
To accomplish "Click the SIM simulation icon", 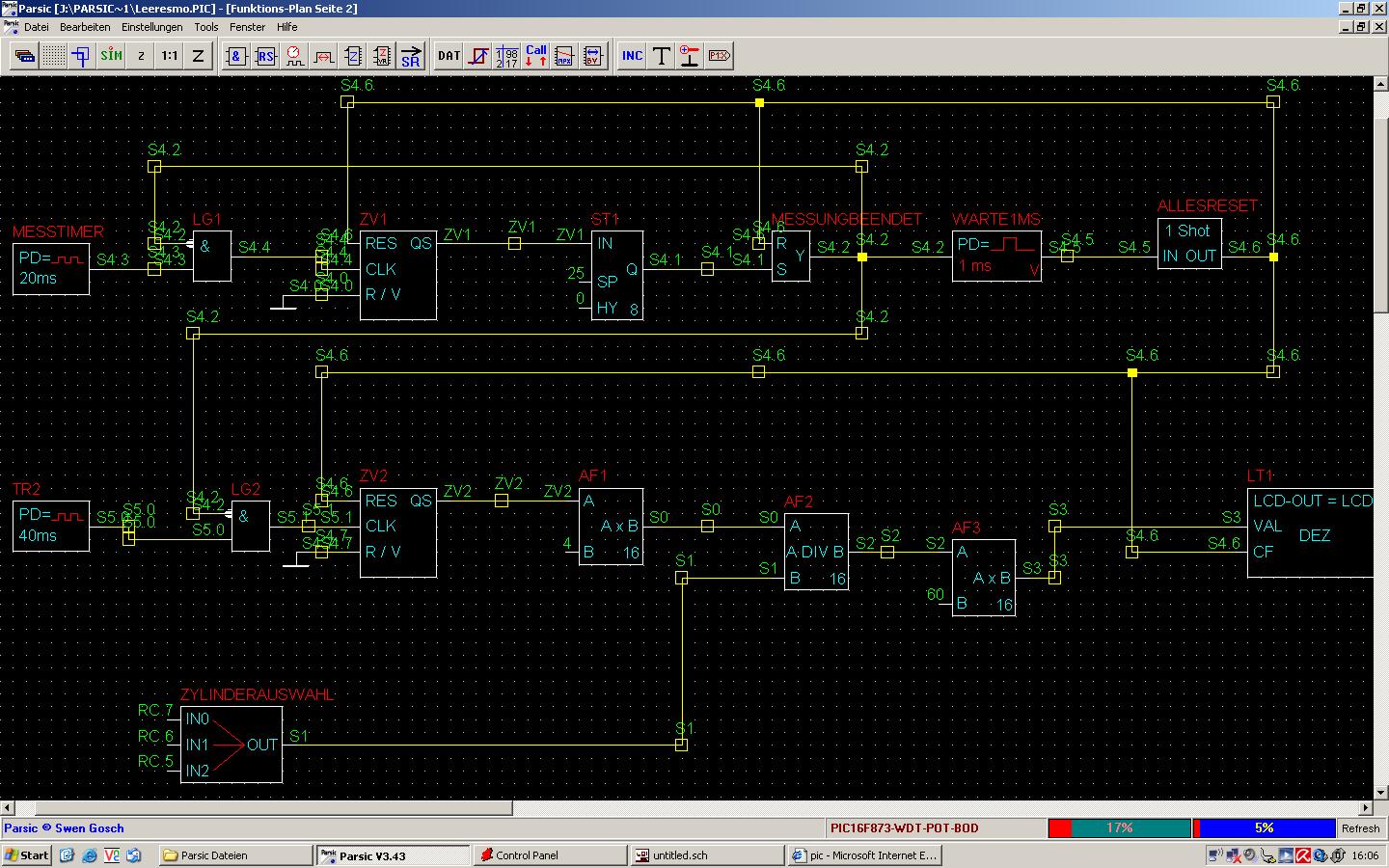I will click(x=111, y=56).
